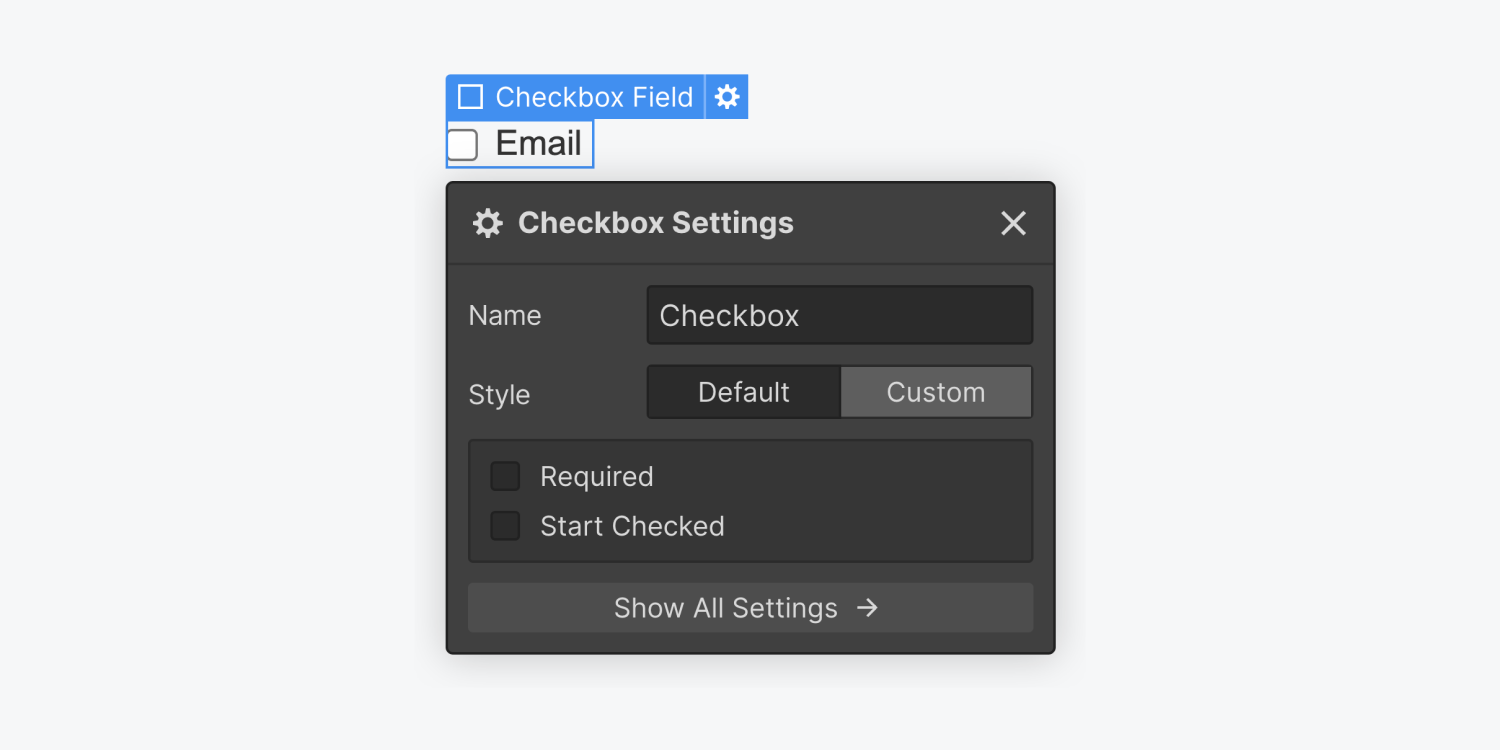
Task: Enable the Start Checked checkbox
Action: (505, 526)
